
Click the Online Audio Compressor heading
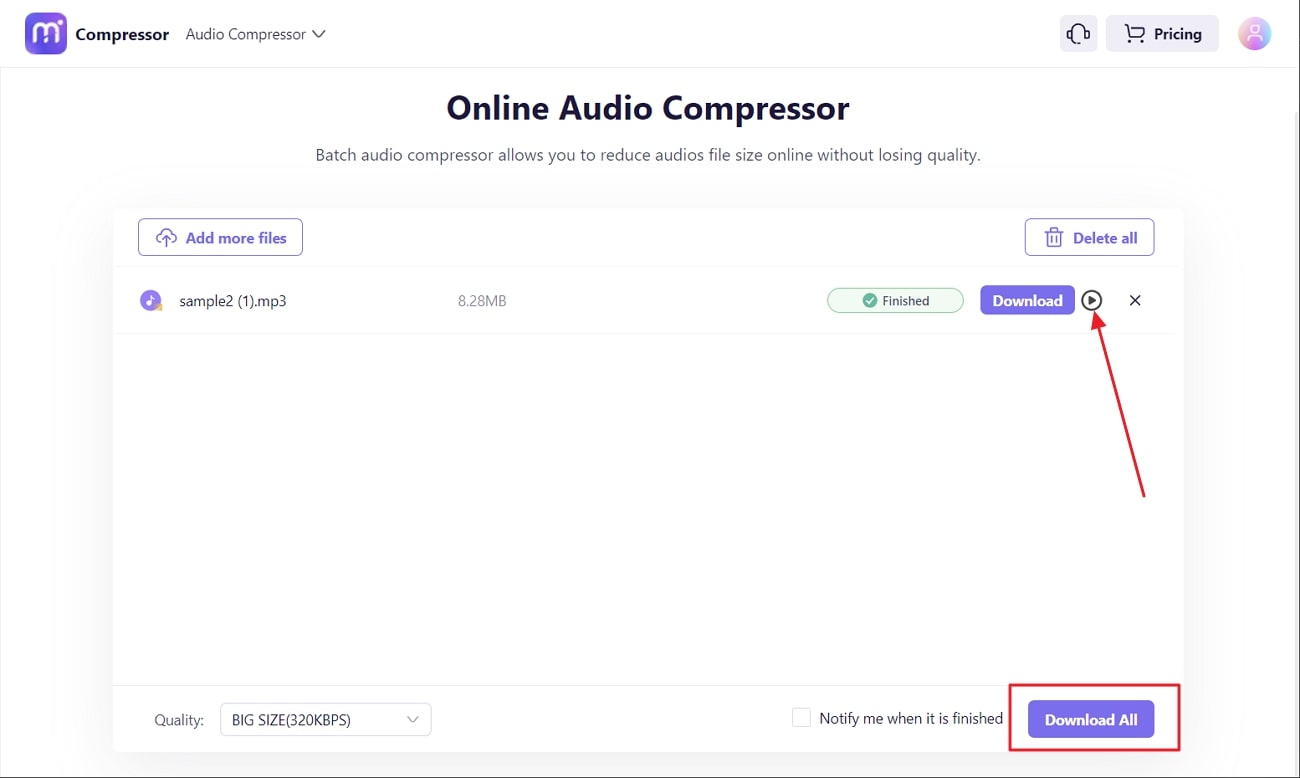tap(648, 108)
